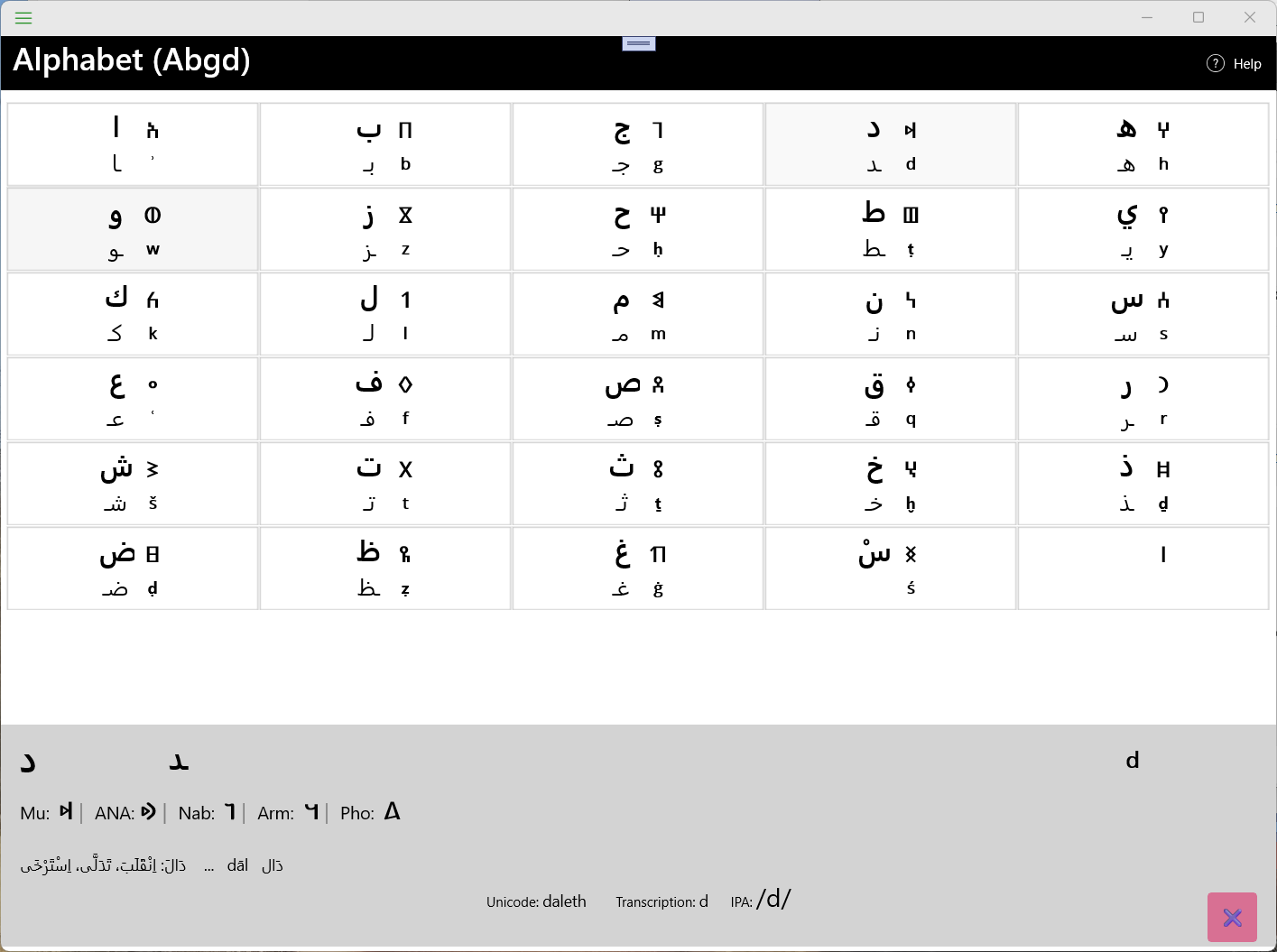Choose the letter tile transcribed w
Image resolution: width=1277 pixels, height=952 pixels.
click(133, 229)
